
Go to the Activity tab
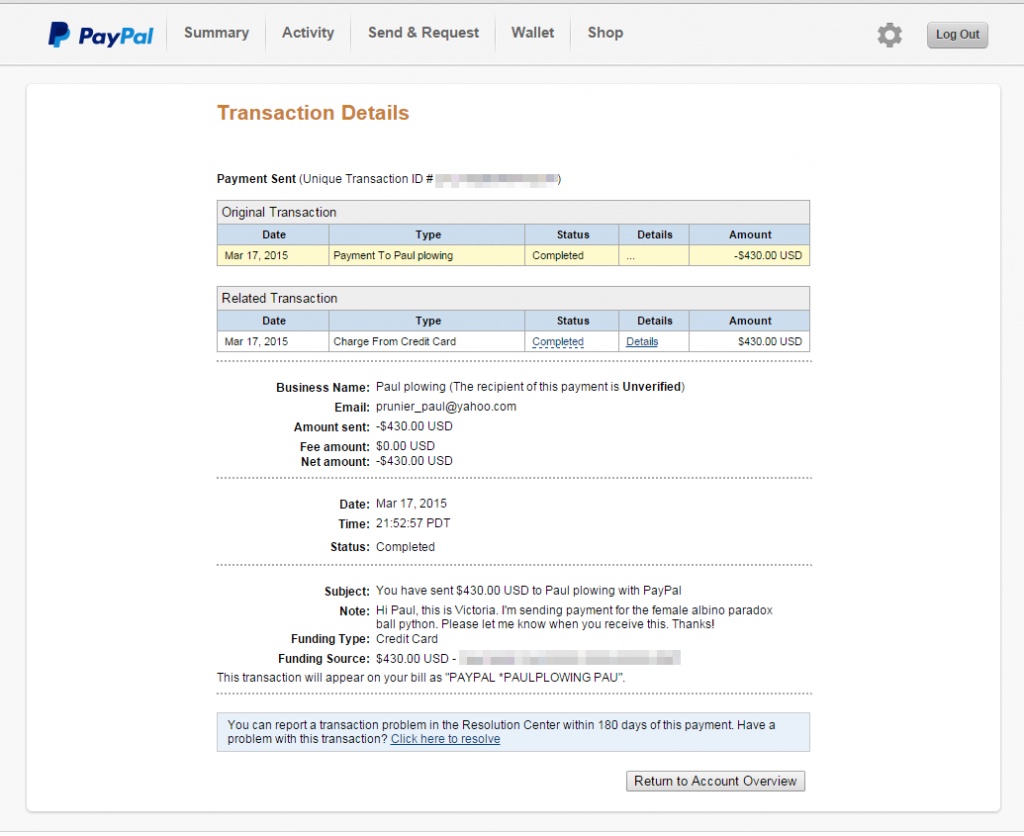coord(308,33)
